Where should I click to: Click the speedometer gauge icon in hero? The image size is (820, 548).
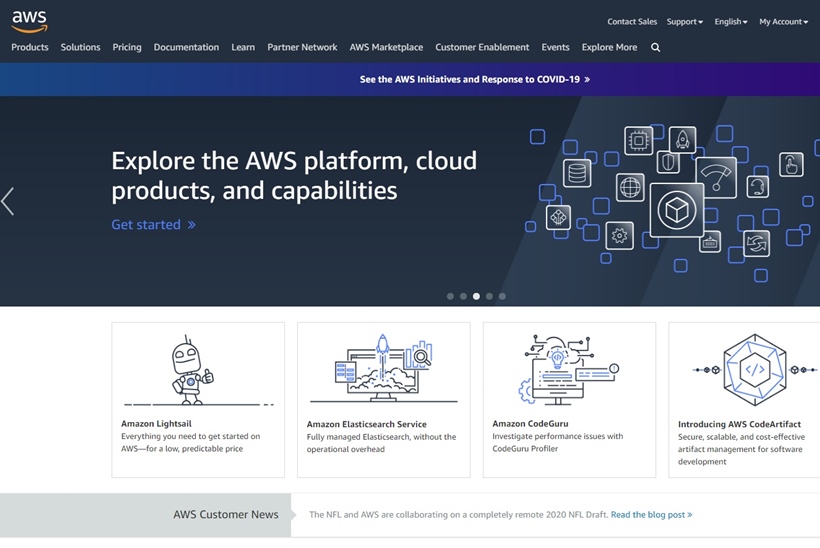click(x=716, y=178)
